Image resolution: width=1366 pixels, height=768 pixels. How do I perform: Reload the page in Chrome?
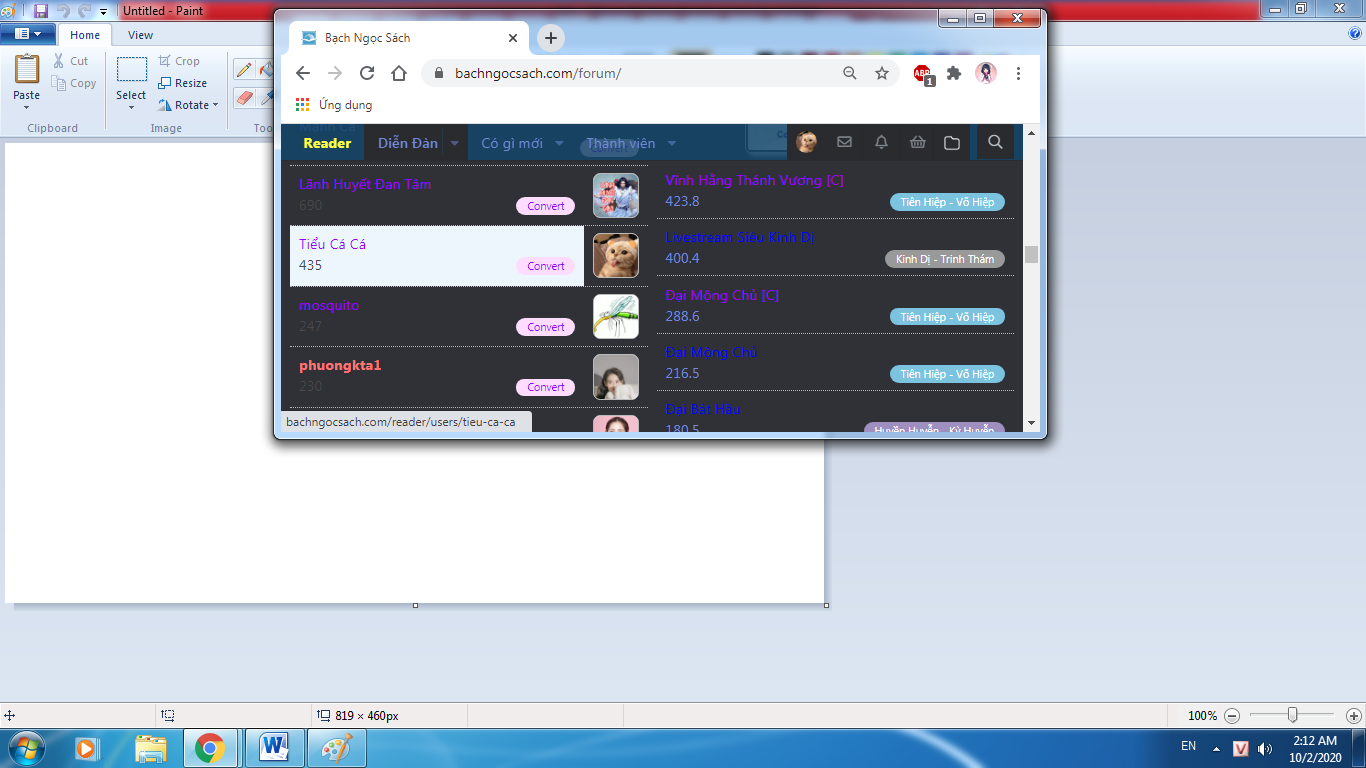pos(367,73)
